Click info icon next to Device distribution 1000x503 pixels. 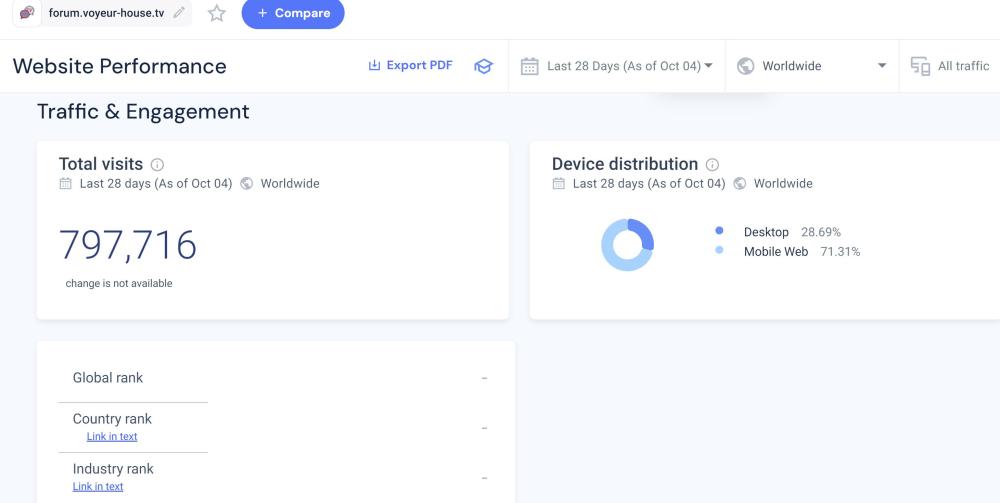coord(712,165)
